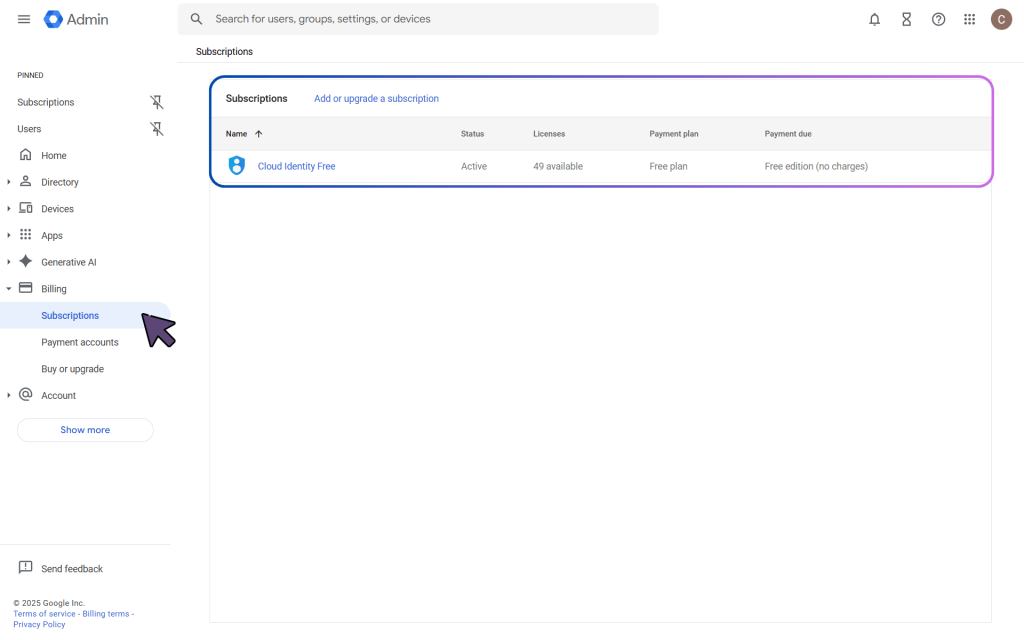This screenshot has width=1024, height=640.
Task: Open the main hamburger menu
Action: [x=24, y=19]
